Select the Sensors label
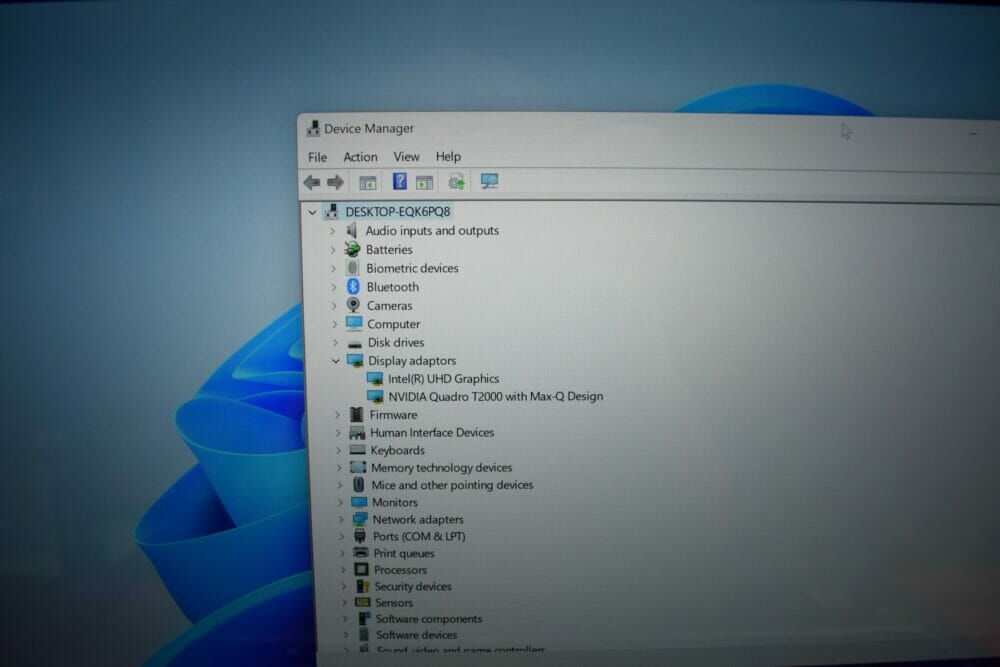Screen dimensions: 1000x667 coord(394,603)
